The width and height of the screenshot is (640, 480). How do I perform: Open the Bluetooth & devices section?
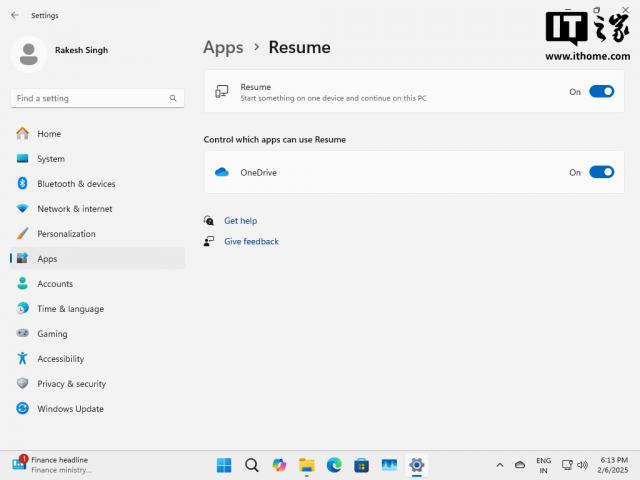point(76,184)
